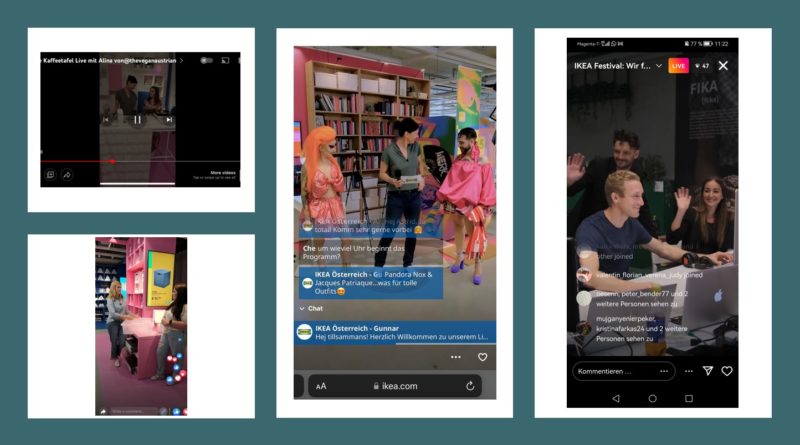This screenshot has height=445, width=800.
Task: Share the video using arrow icon
Action: pos(67,174)
